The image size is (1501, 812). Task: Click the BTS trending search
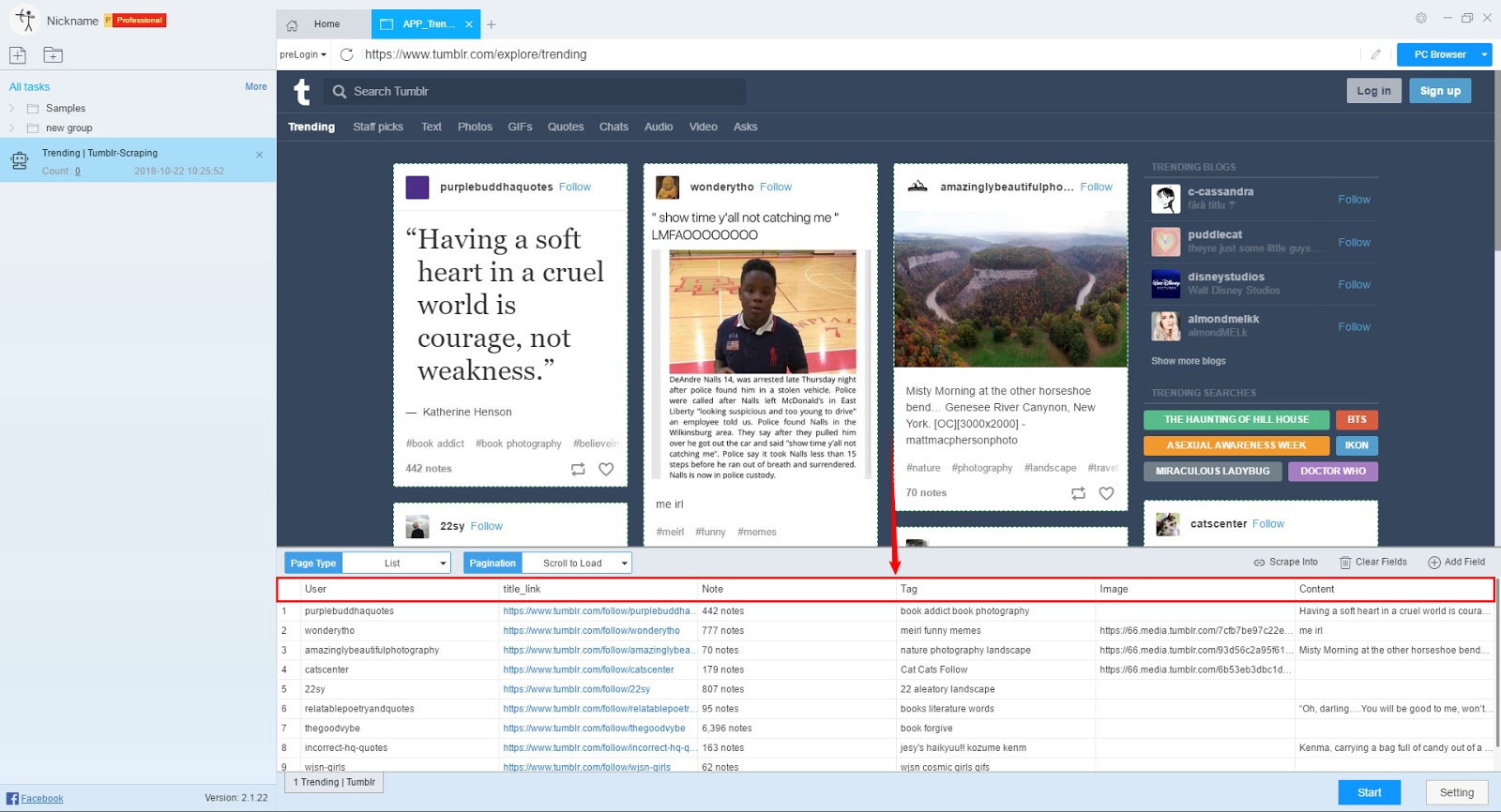click(x=1357, y=419)
